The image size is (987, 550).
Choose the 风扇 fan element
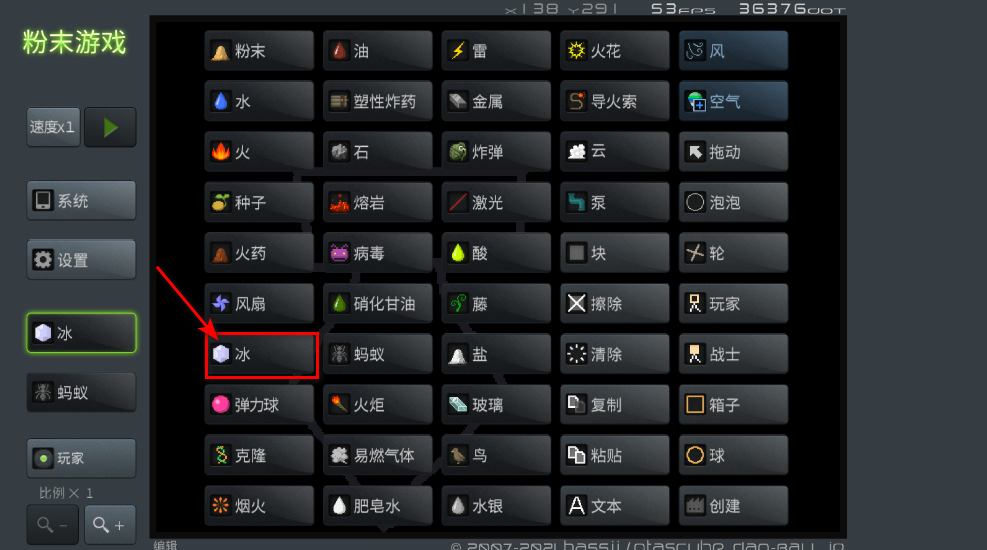pyautogui.click(x=259, y=303)
